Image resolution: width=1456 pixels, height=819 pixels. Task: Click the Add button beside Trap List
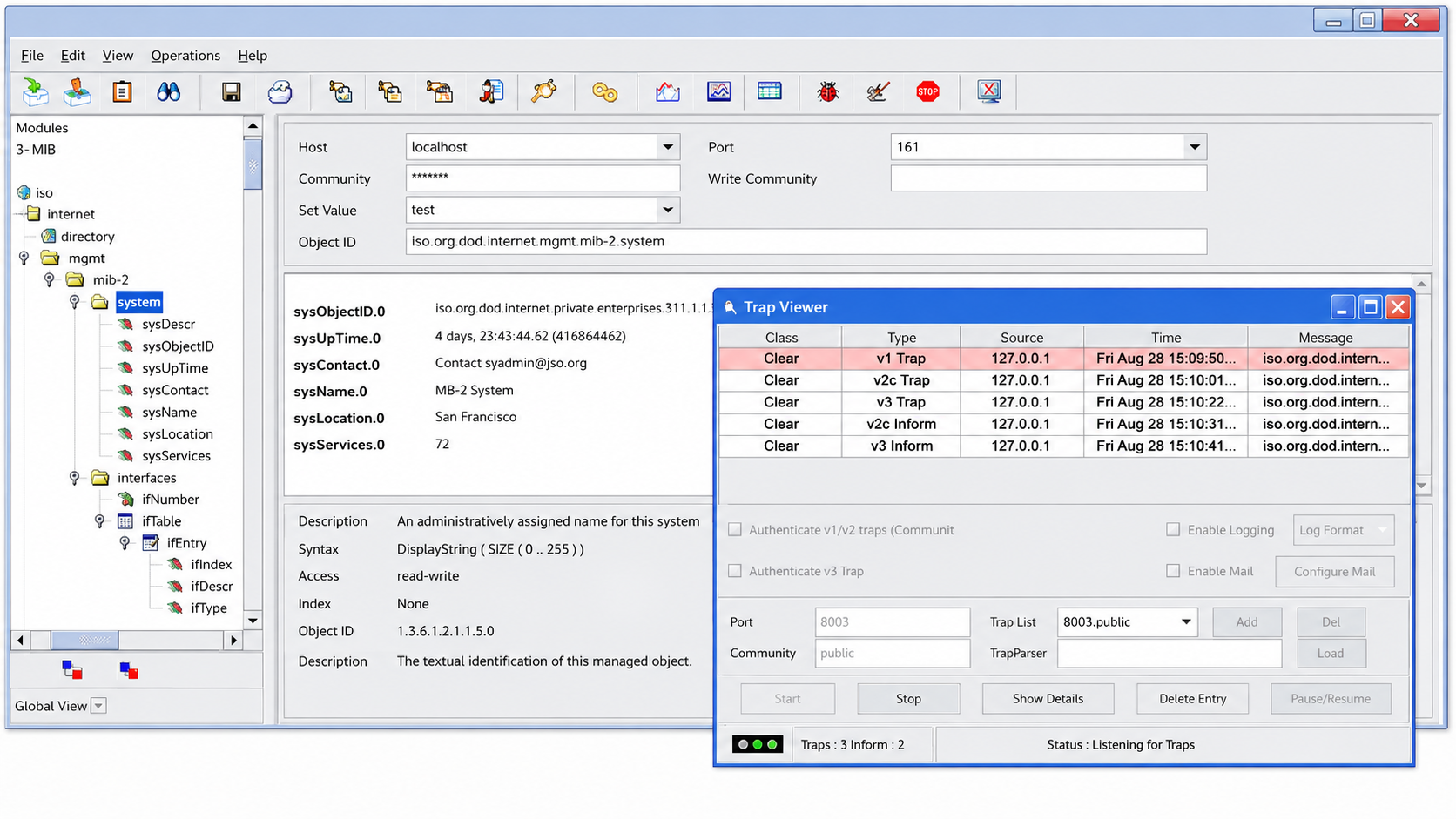click(1246, 621)
